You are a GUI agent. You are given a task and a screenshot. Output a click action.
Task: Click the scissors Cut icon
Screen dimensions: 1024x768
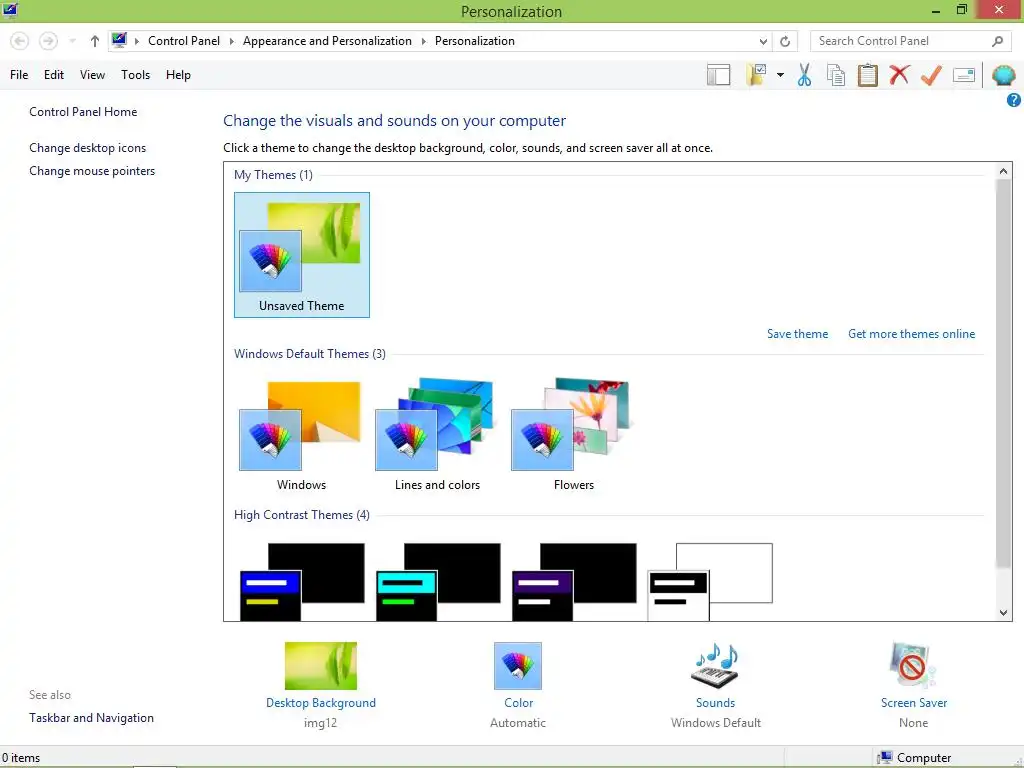pyautogui.click(x=804, y=74)
